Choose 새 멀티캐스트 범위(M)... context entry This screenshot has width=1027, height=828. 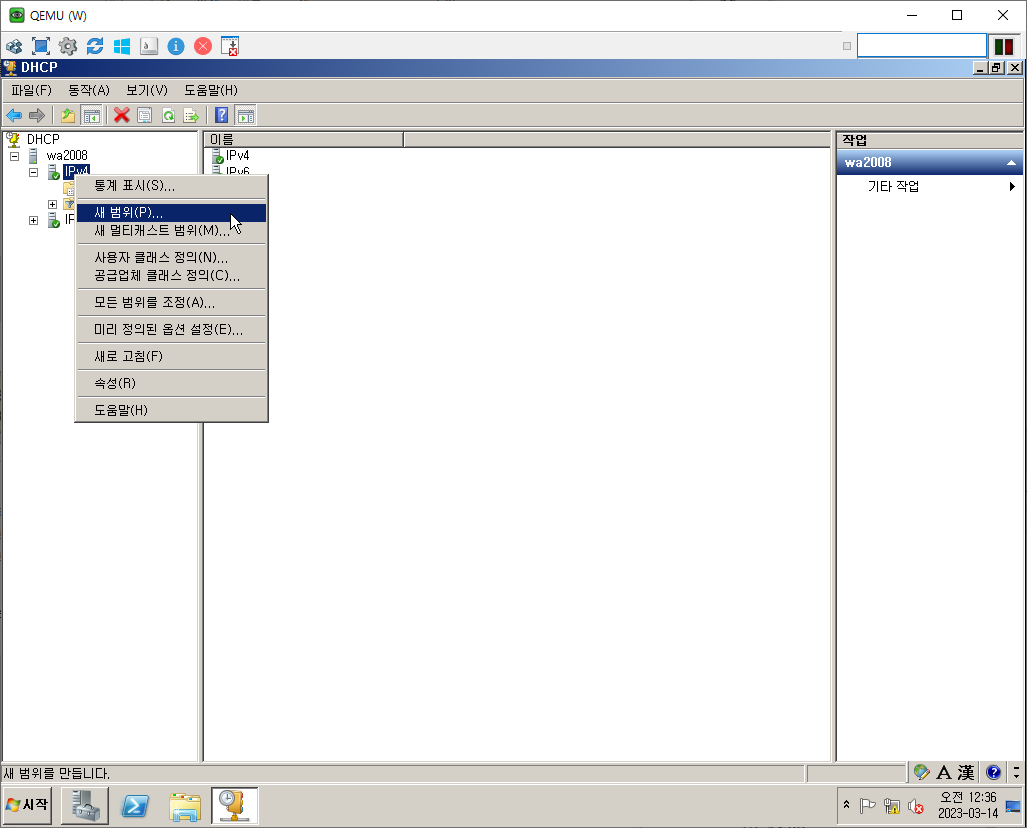[172, 231]
